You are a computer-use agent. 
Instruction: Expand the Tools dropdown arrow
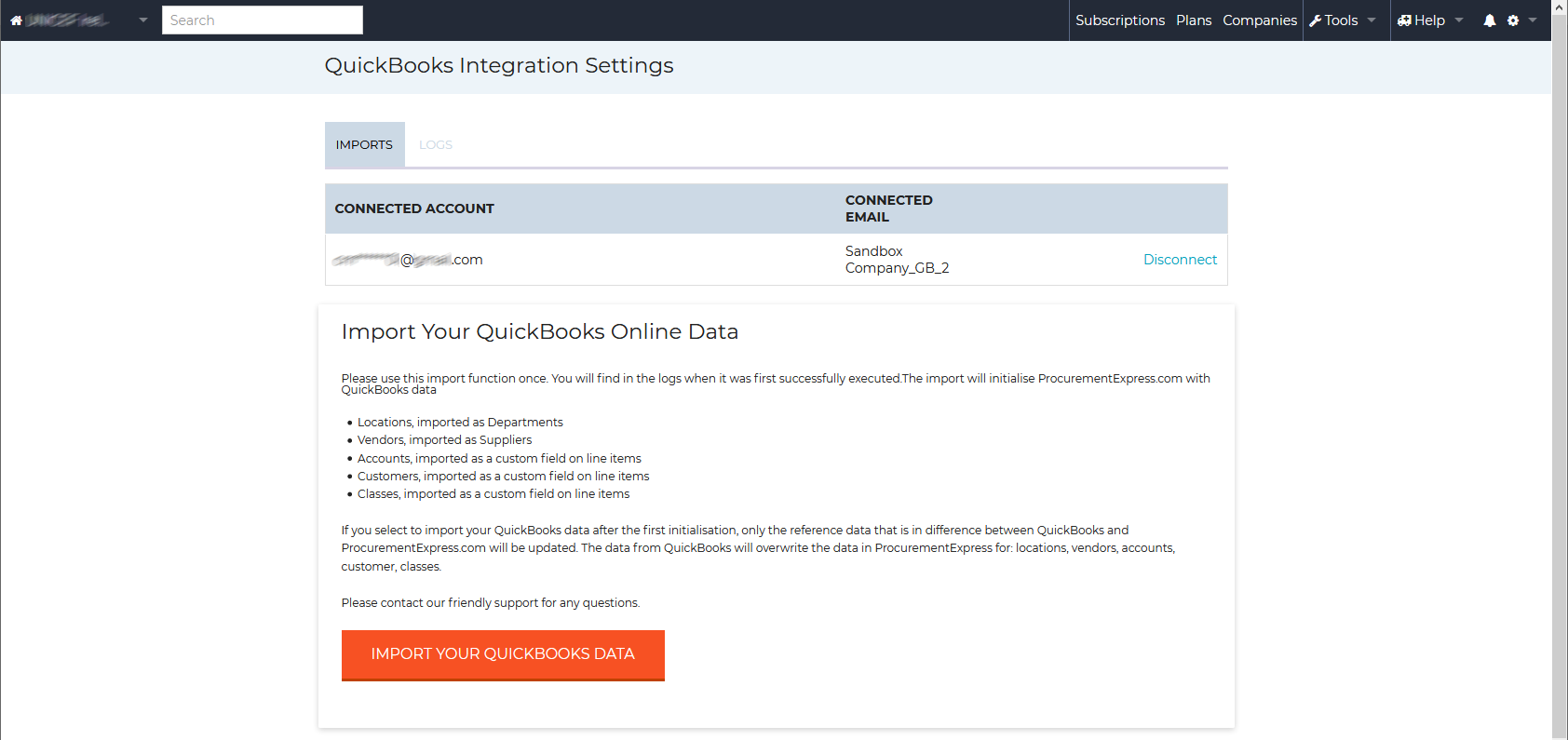1372,20
